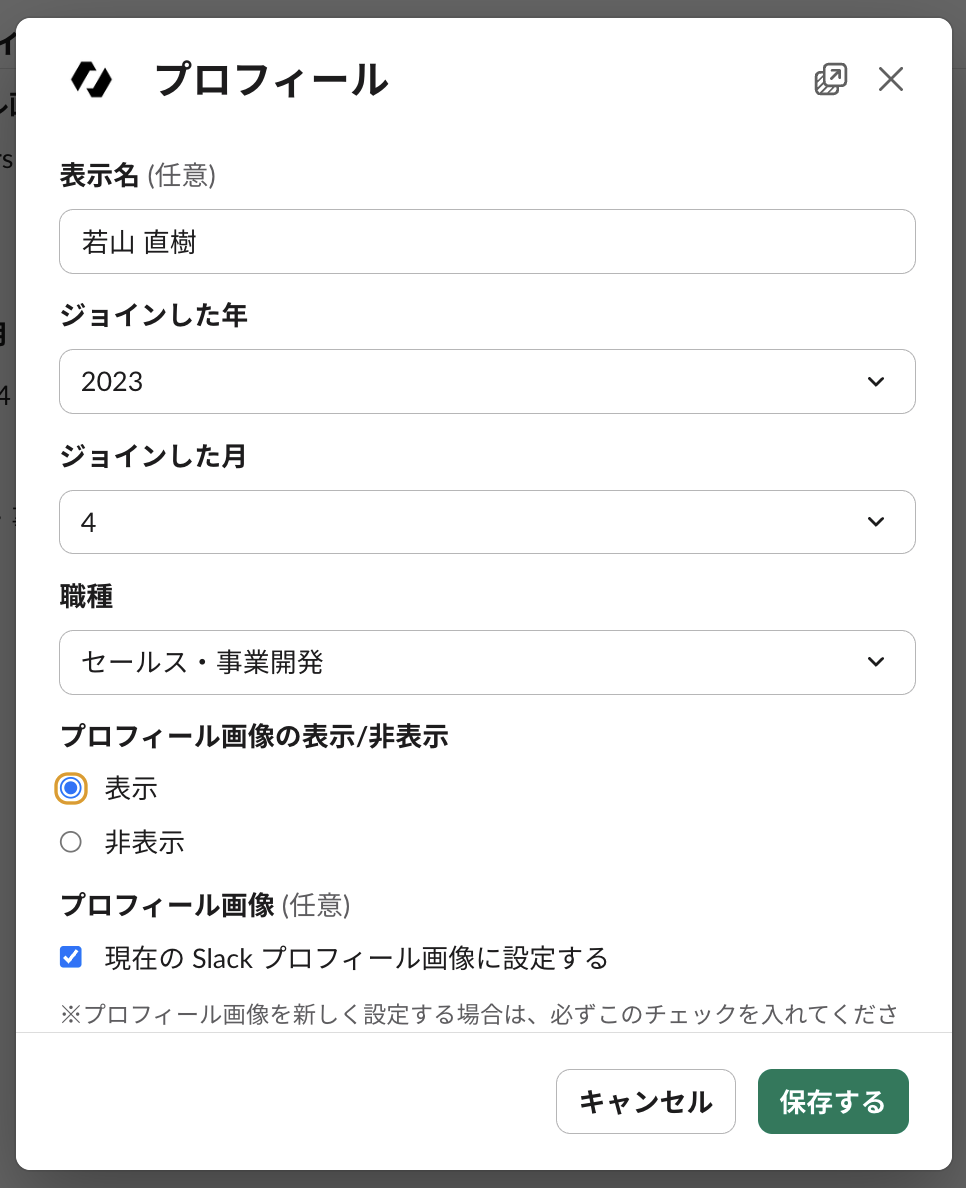
Task: Click the 非表示 label text
Action: coord(145,842)
